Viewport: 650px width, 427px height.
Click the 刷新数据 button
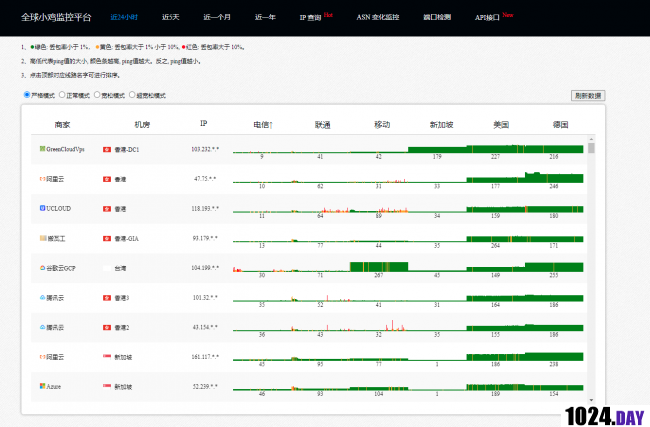pyautogui.click(x=588, y=96)
